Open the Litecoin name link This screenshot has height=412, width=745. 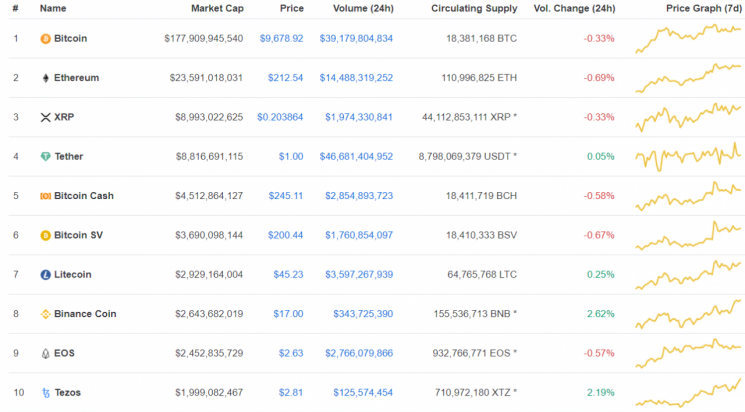point(72,275)
